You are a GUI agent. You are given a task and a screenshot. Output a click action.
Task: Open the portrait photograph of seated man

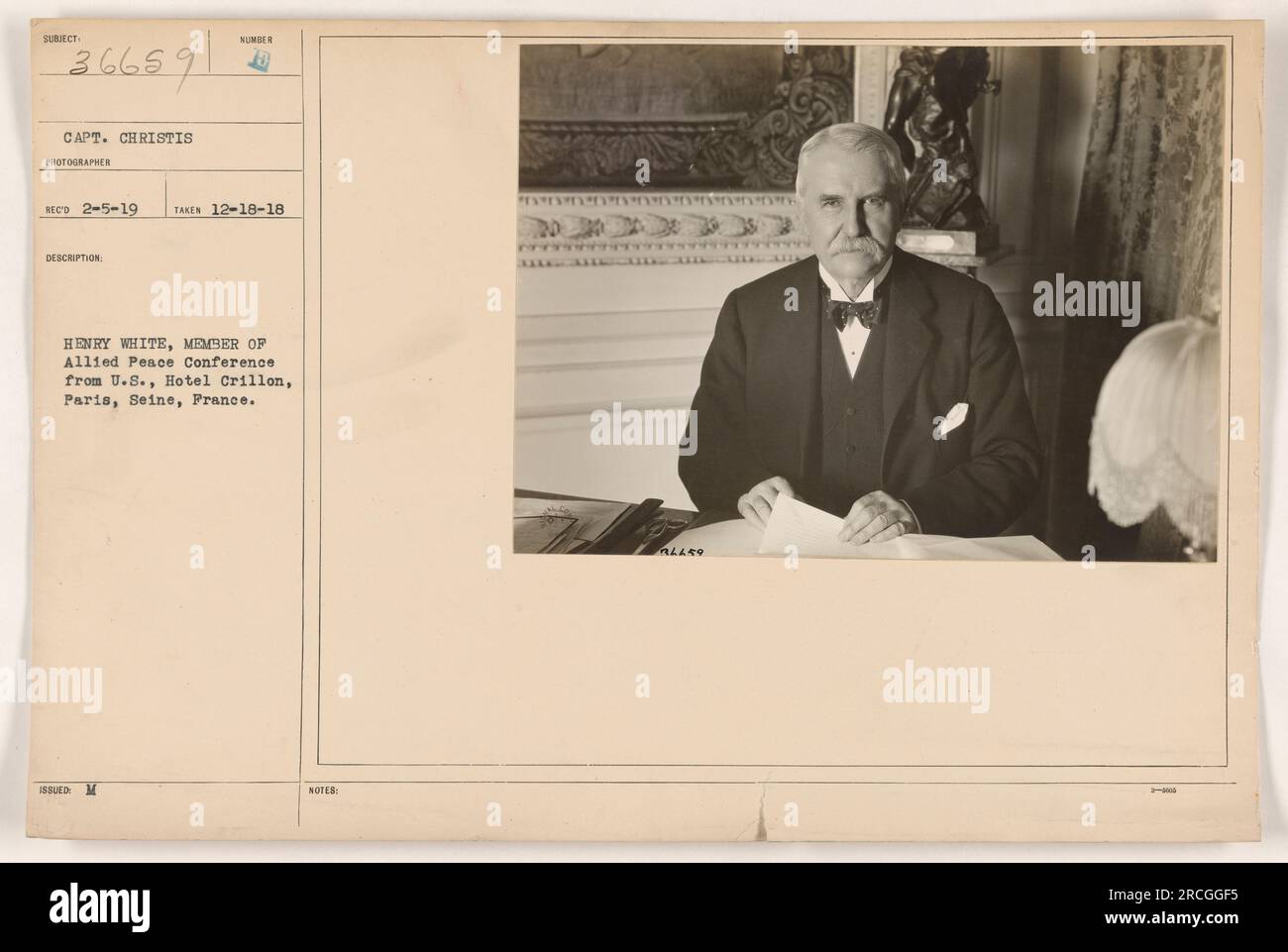[x=870, y=301]
